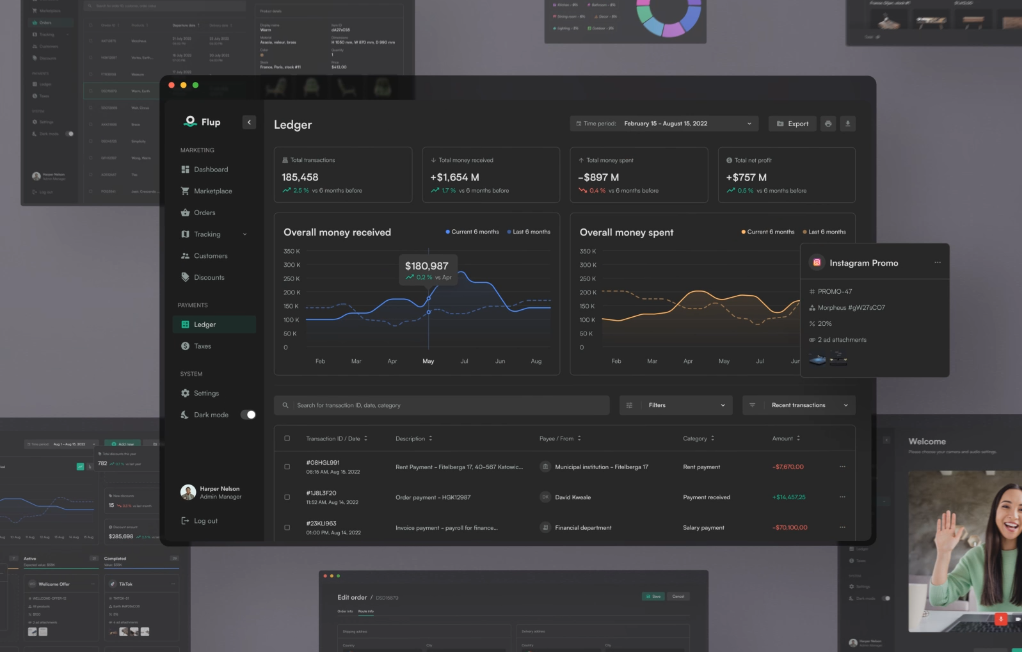Check the select-all checkbox in table header
Screen dimensions: 1022x652
287,438
